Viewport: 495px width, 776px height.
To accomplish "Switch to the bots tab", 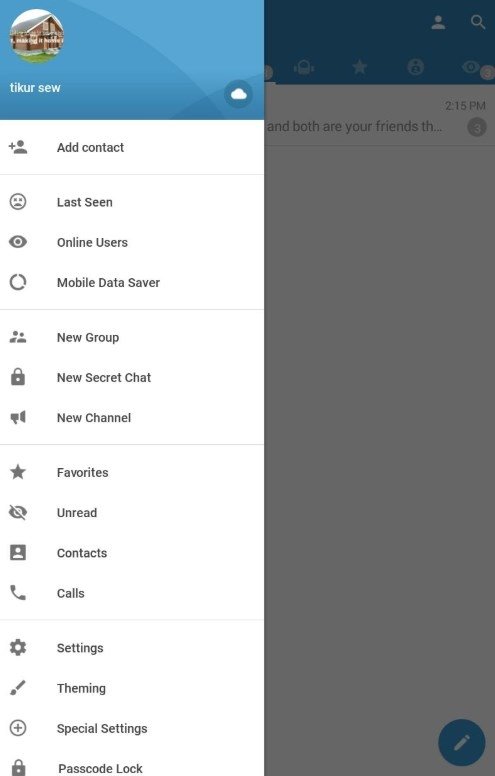I will coord(304,66).
